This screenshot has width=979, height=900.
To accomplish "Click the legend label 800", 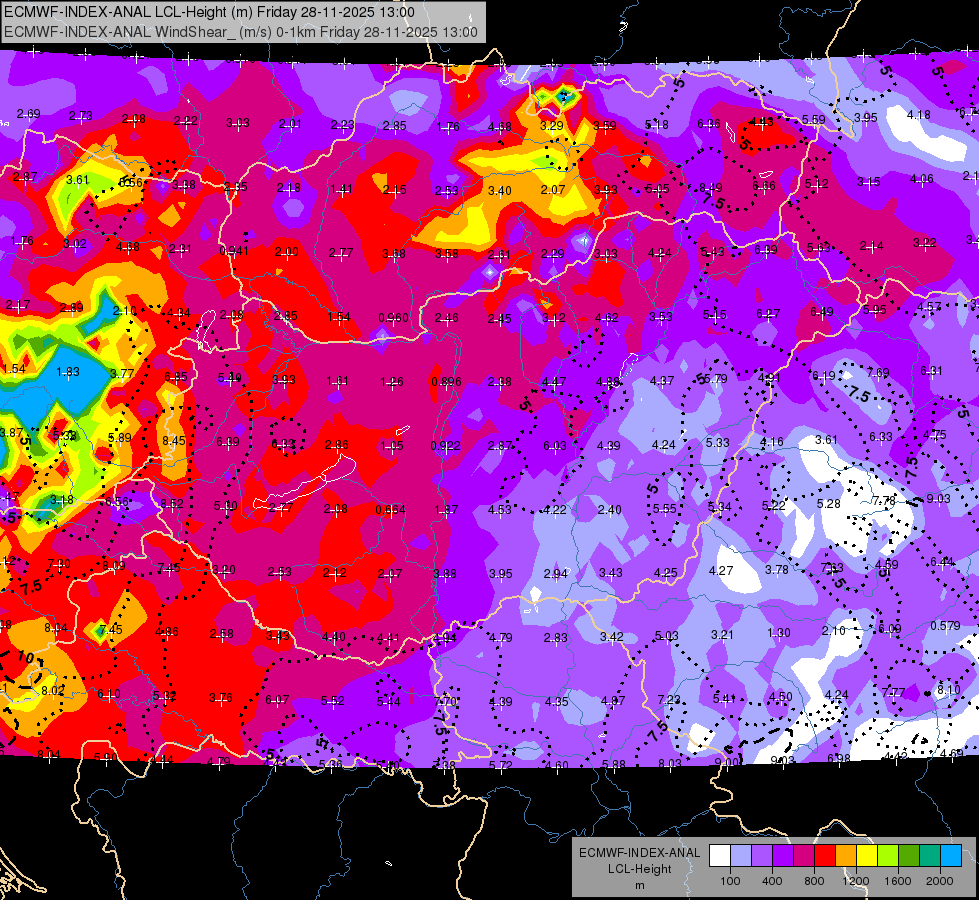I will tap(814, 881).
